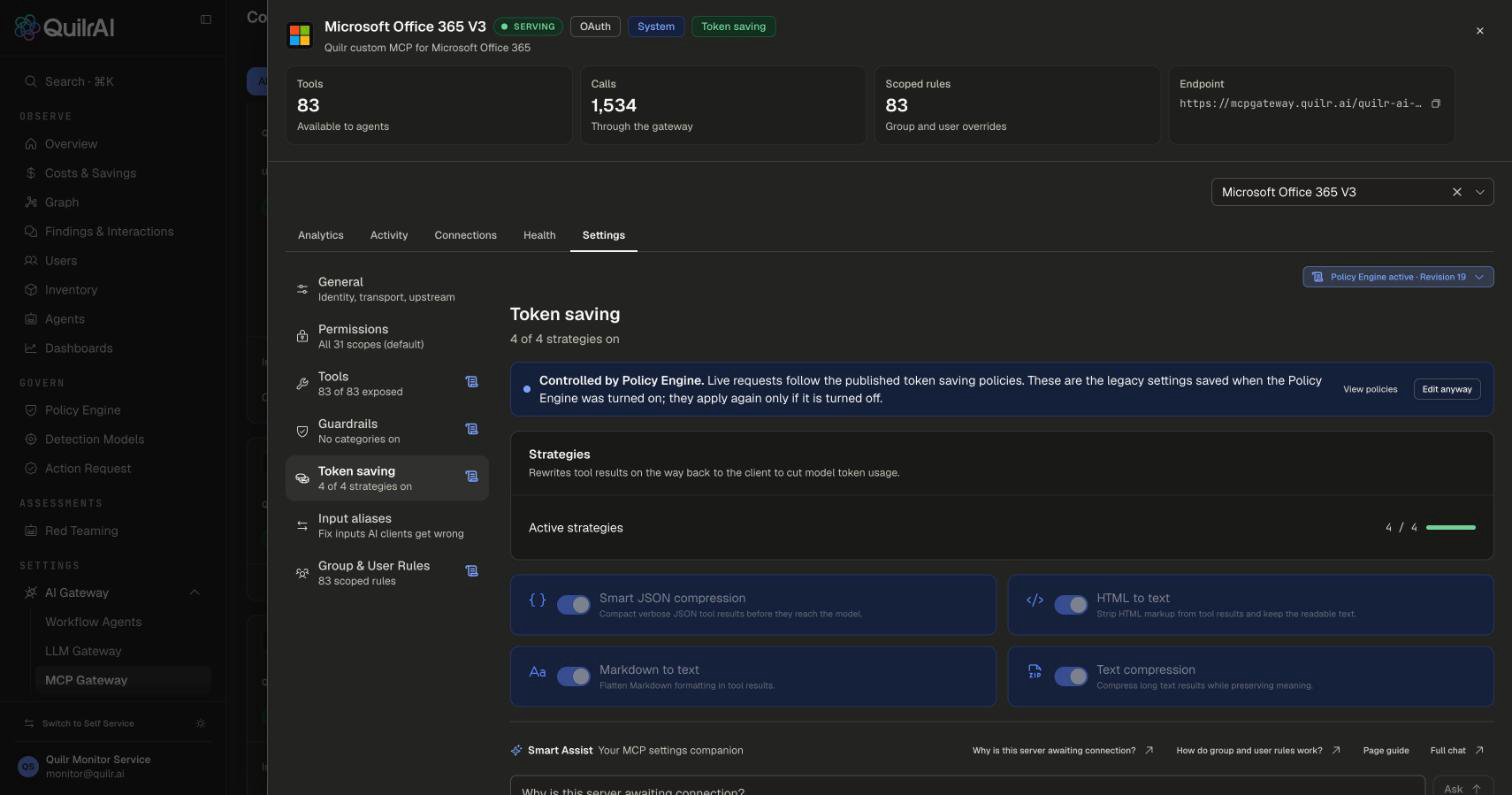Screen dimensions: 1512x795
Task: Open how group and user rules work
Action: coord(1258,750)
